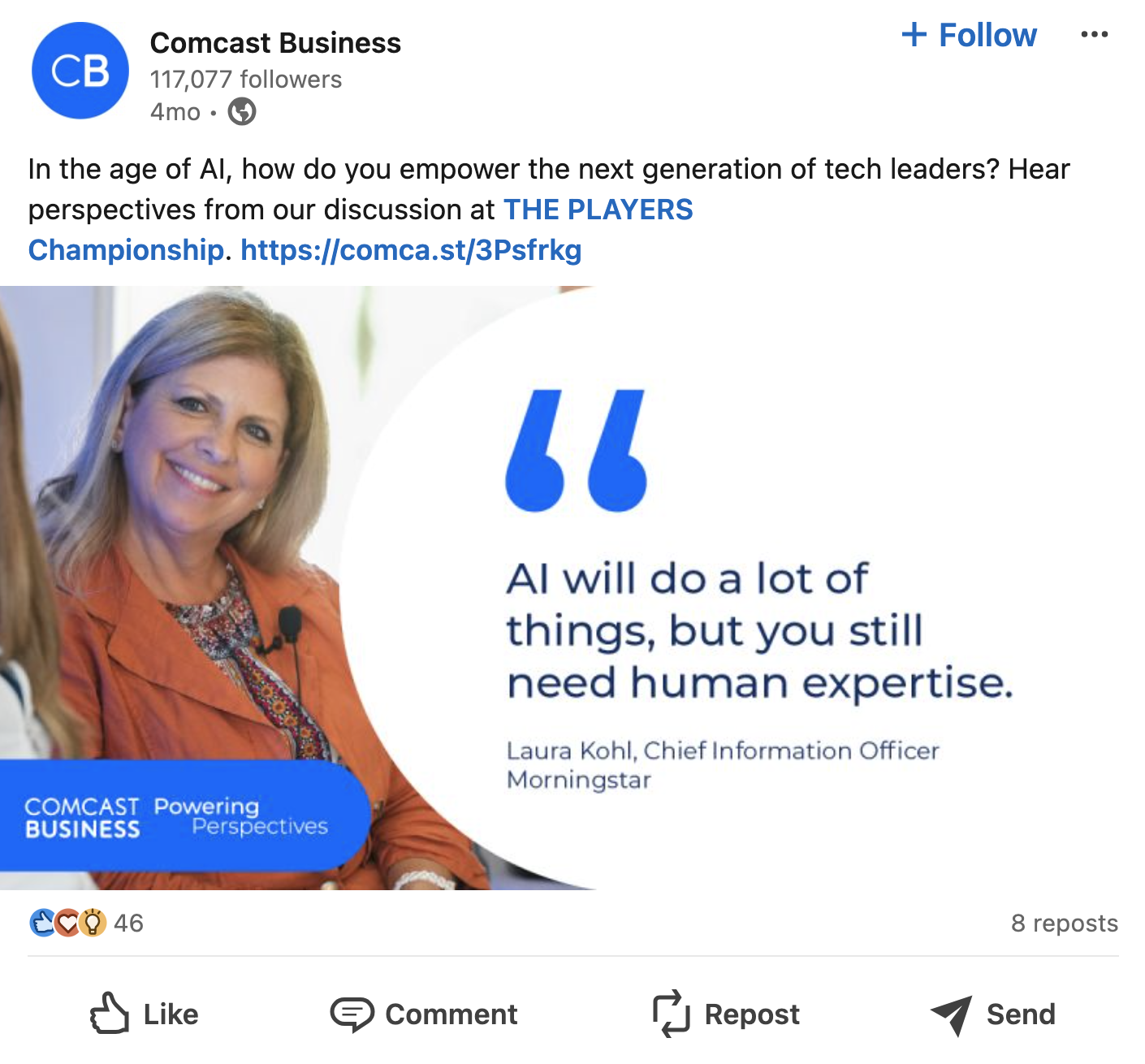
Task: Click the globe public visibility icon
Action: pos(242,111)
